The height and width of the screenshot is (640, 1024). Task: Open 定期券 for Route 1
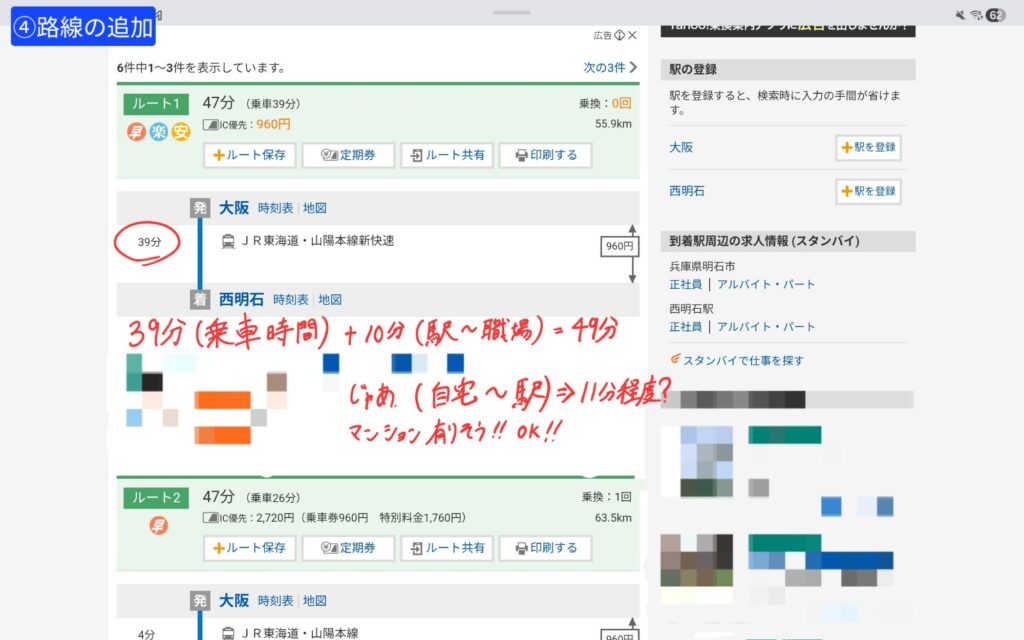coord(348,155)
